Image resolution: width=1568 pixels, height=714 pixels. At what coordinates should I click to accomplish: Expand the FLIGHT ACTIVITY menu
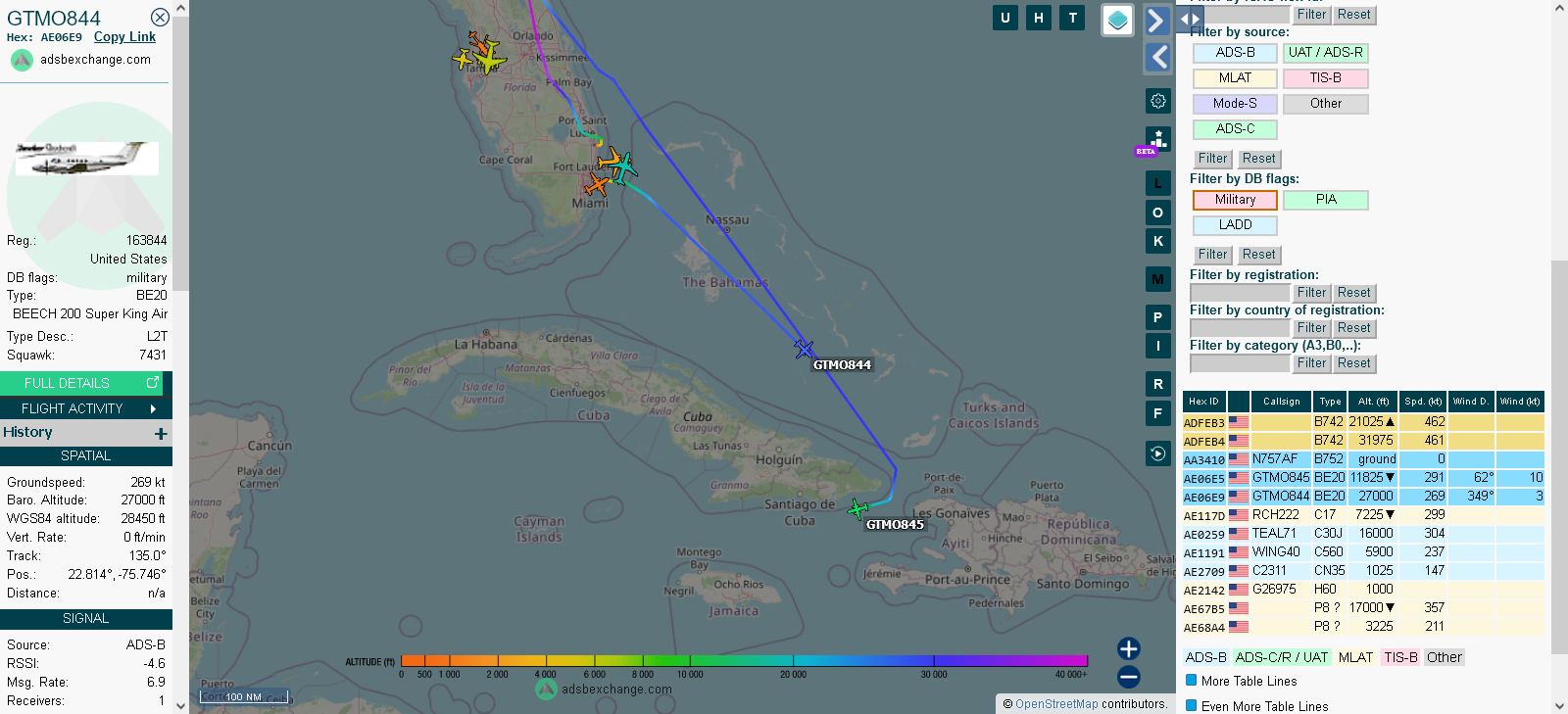(86, 408)
